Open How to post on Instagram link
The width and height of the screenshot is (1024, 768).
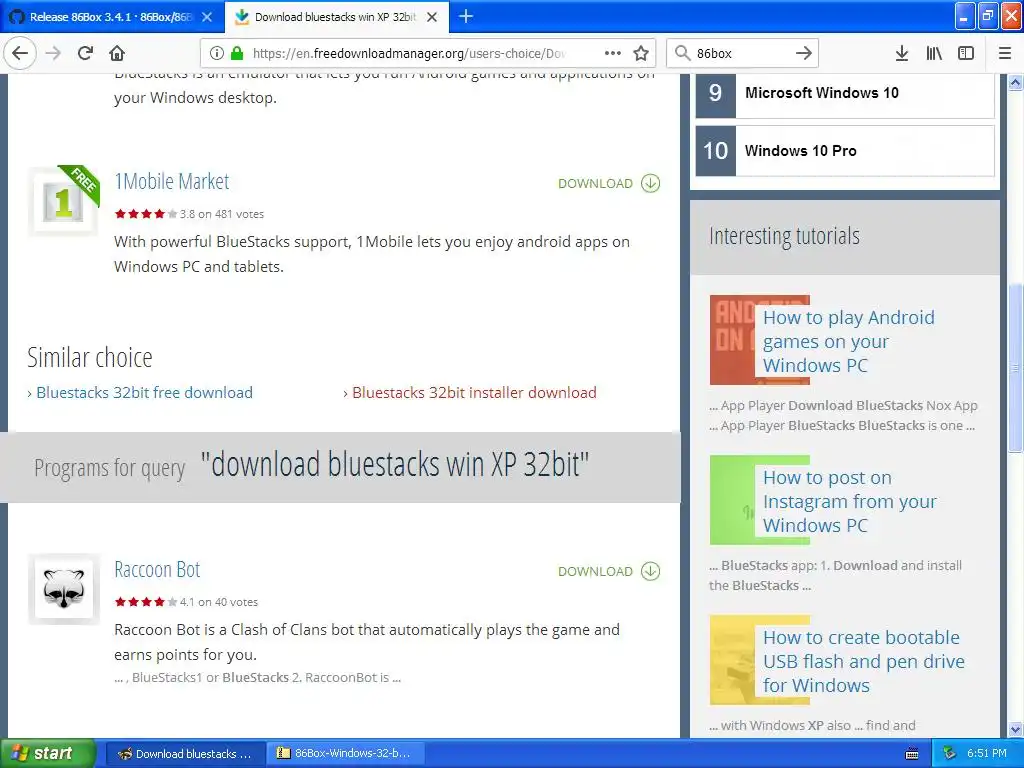(x=850, y=501)
